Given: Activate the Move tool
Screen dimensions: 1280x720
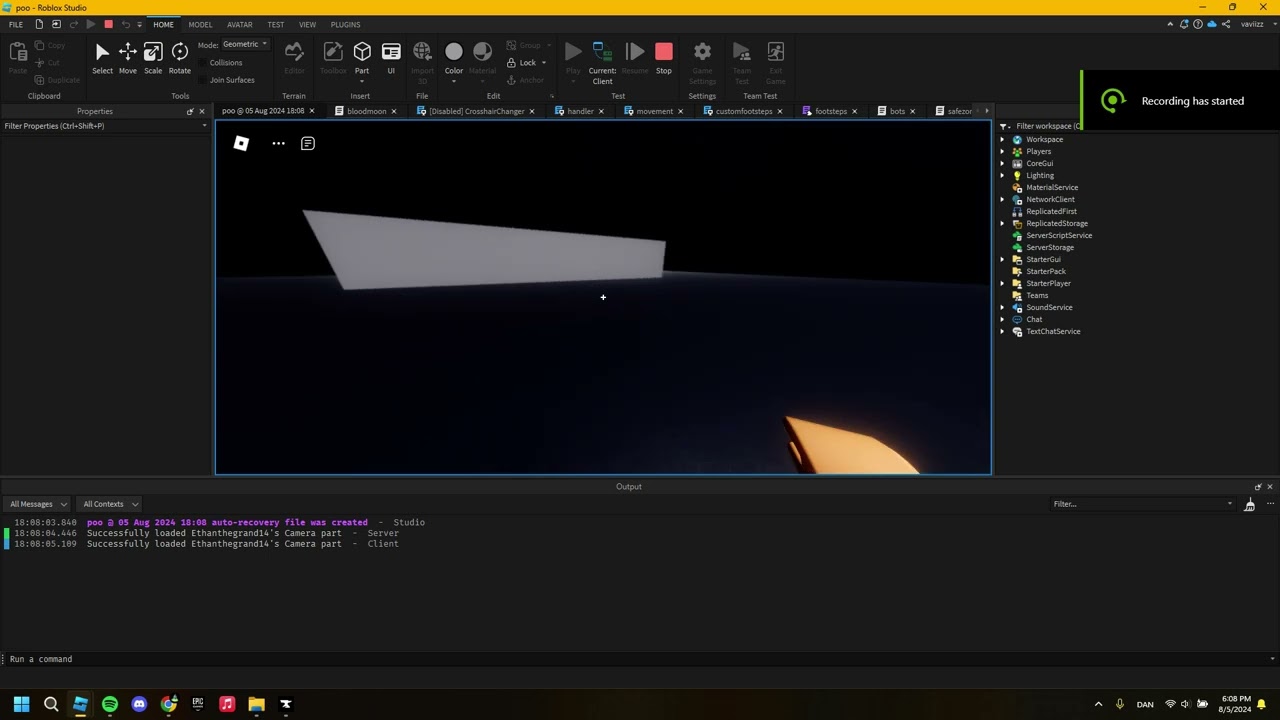Looking at the screenshot, I should pyautogui.click(x=128, y=58).
